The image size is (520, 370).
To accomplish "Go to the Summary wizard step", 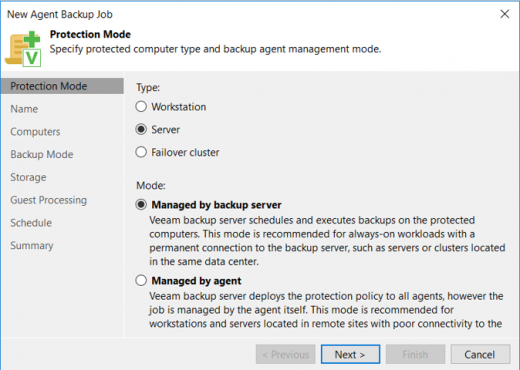I will (32, 246).
